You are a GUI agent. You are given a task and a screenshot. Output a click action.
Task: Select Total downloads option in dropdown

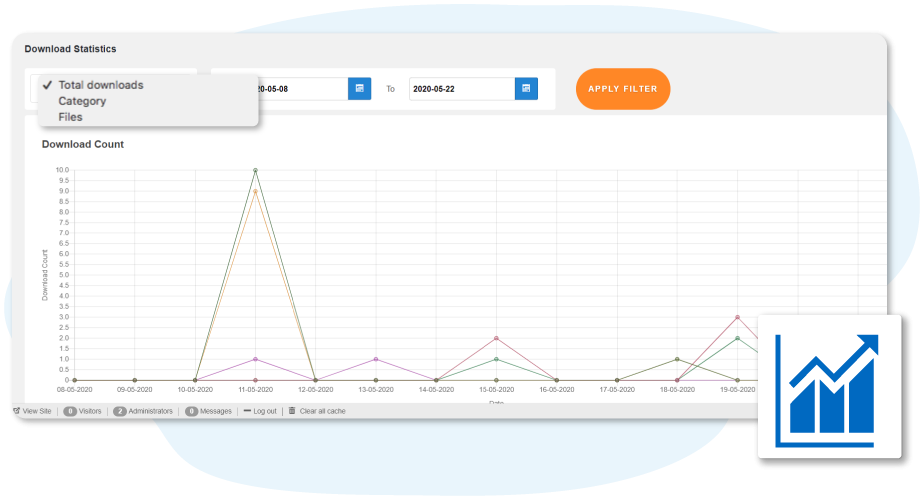pyautogui.click(x=100, y=85)
